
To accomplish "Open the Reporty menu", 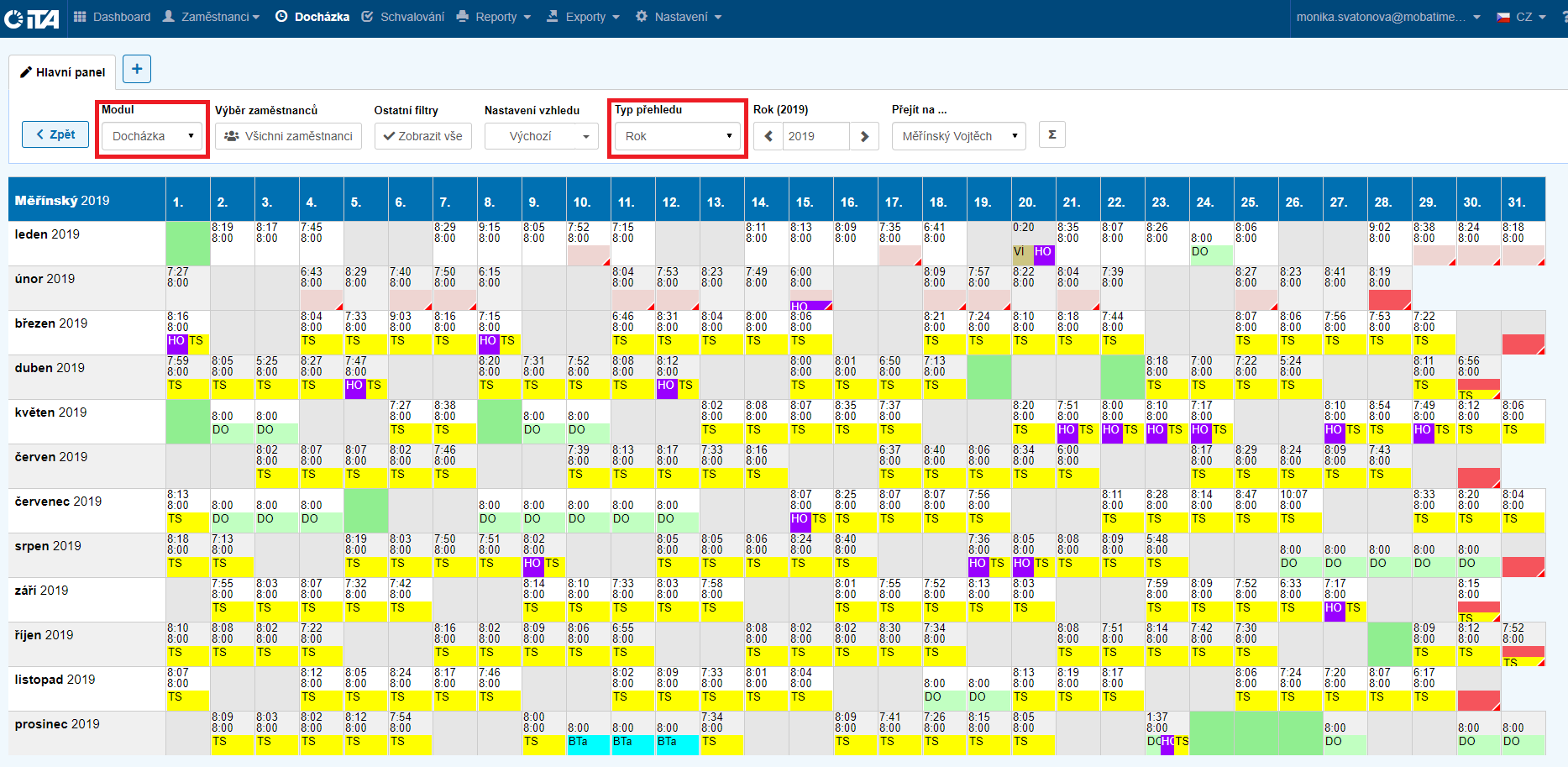I will click(x=494, y=17).
